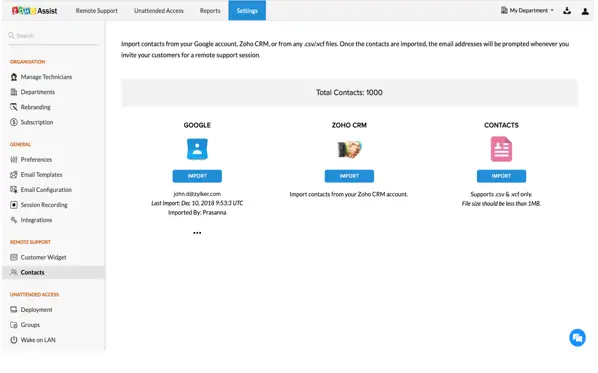Click the Imported By: Prasanna text

coord(197,212)
